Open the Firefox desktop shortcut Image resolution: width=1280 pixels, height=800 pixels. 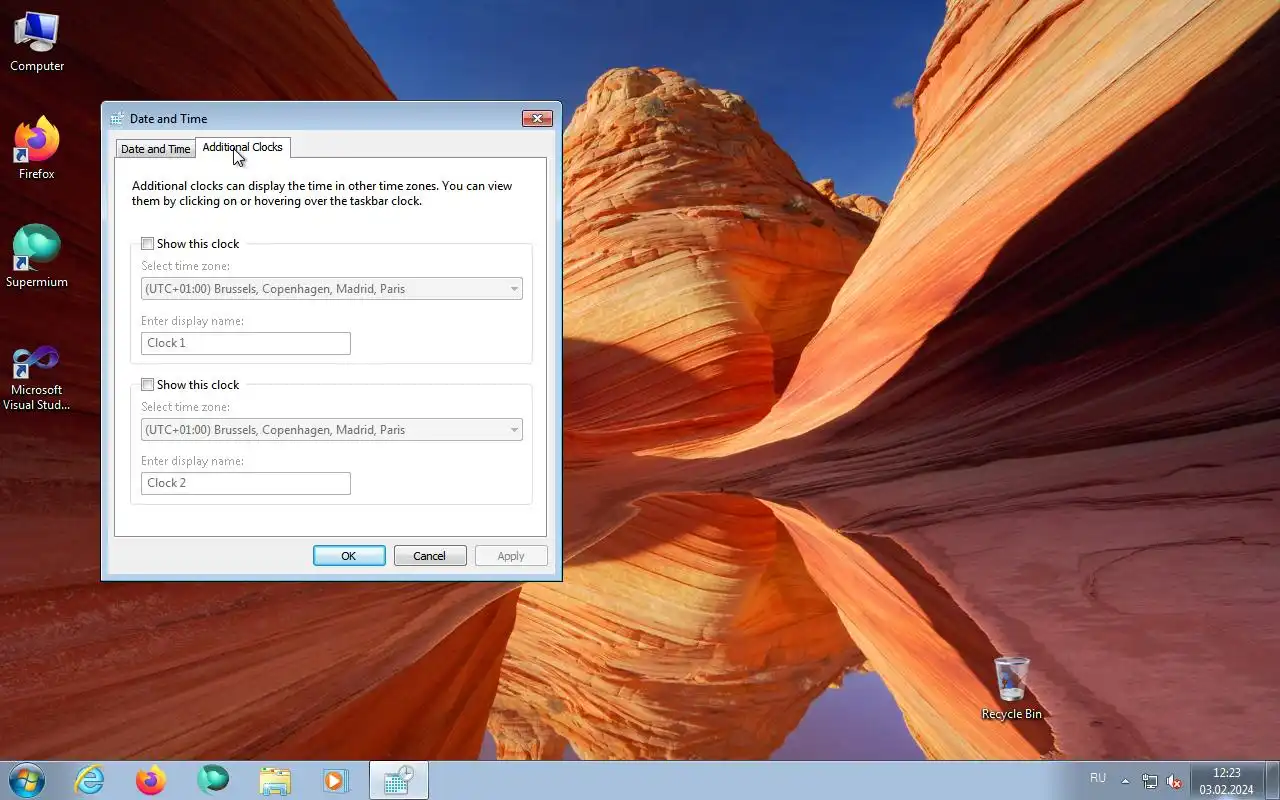[x=37, y=150]
